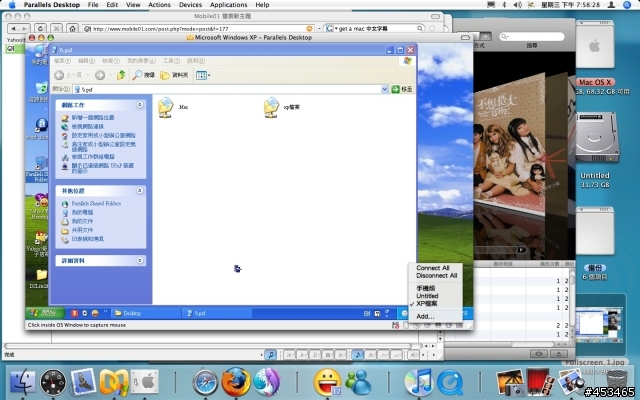Click the Up folder icon in XP Explorer toolbar

click(x=121, y=75)
